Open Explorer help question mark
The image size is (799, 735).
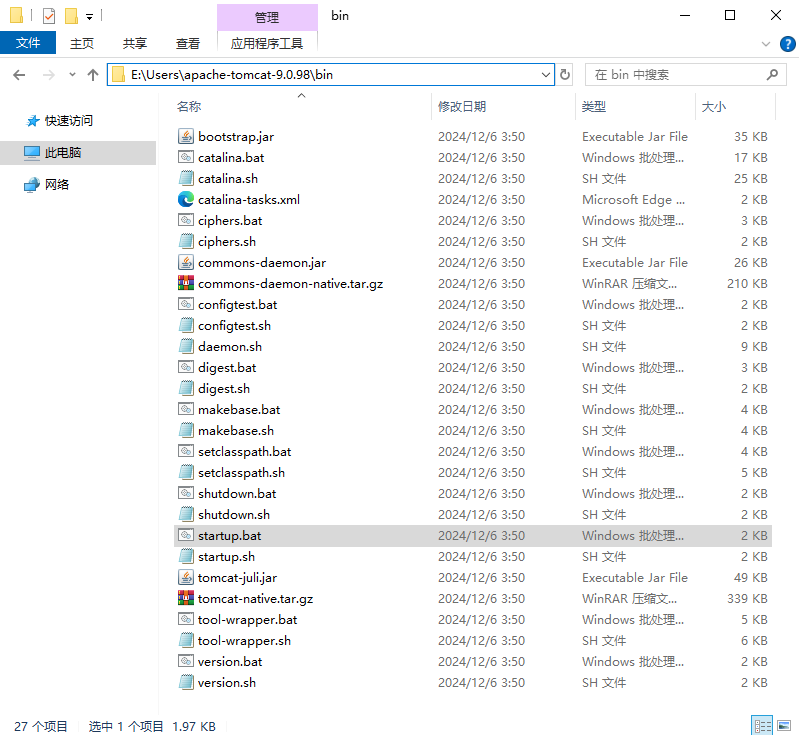pos(787,44)
